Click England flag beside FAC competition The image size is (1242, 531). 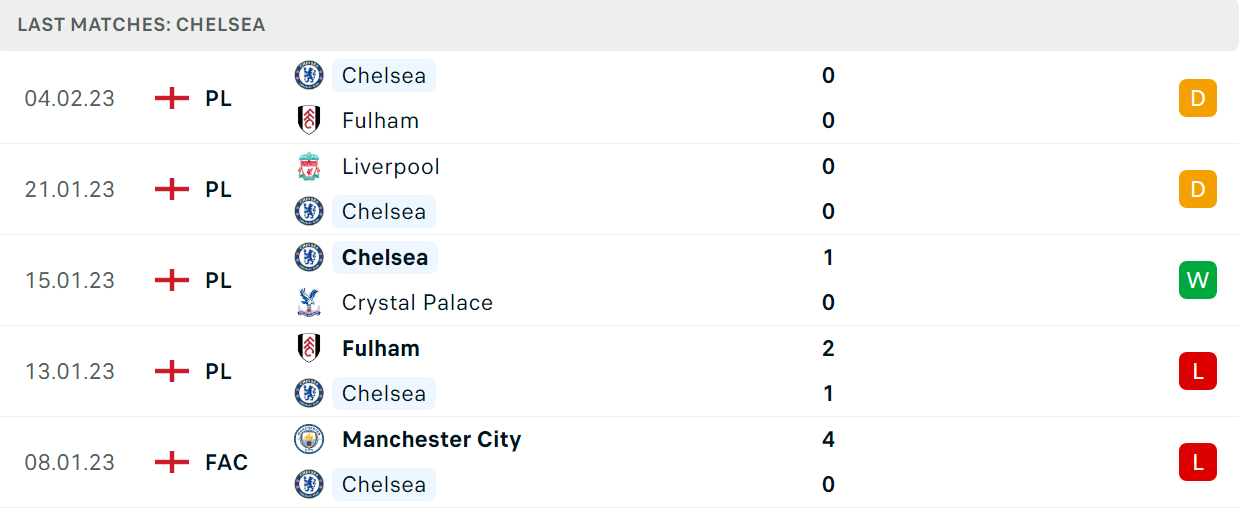point(172,462)
